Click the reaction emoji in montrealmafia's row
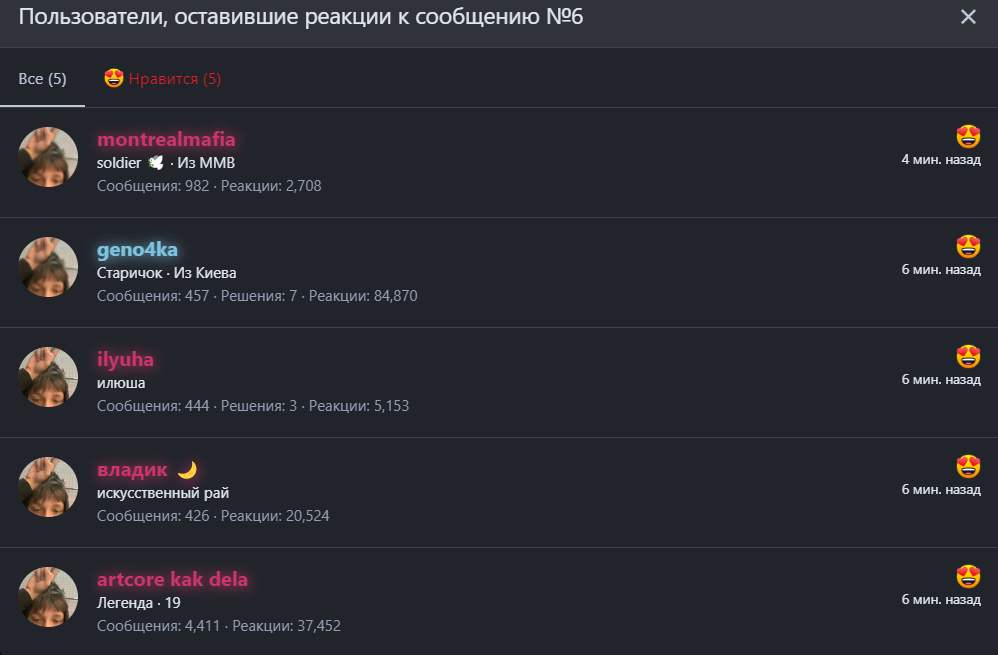Screen dimensions: 998x655 tap(968, 136)
